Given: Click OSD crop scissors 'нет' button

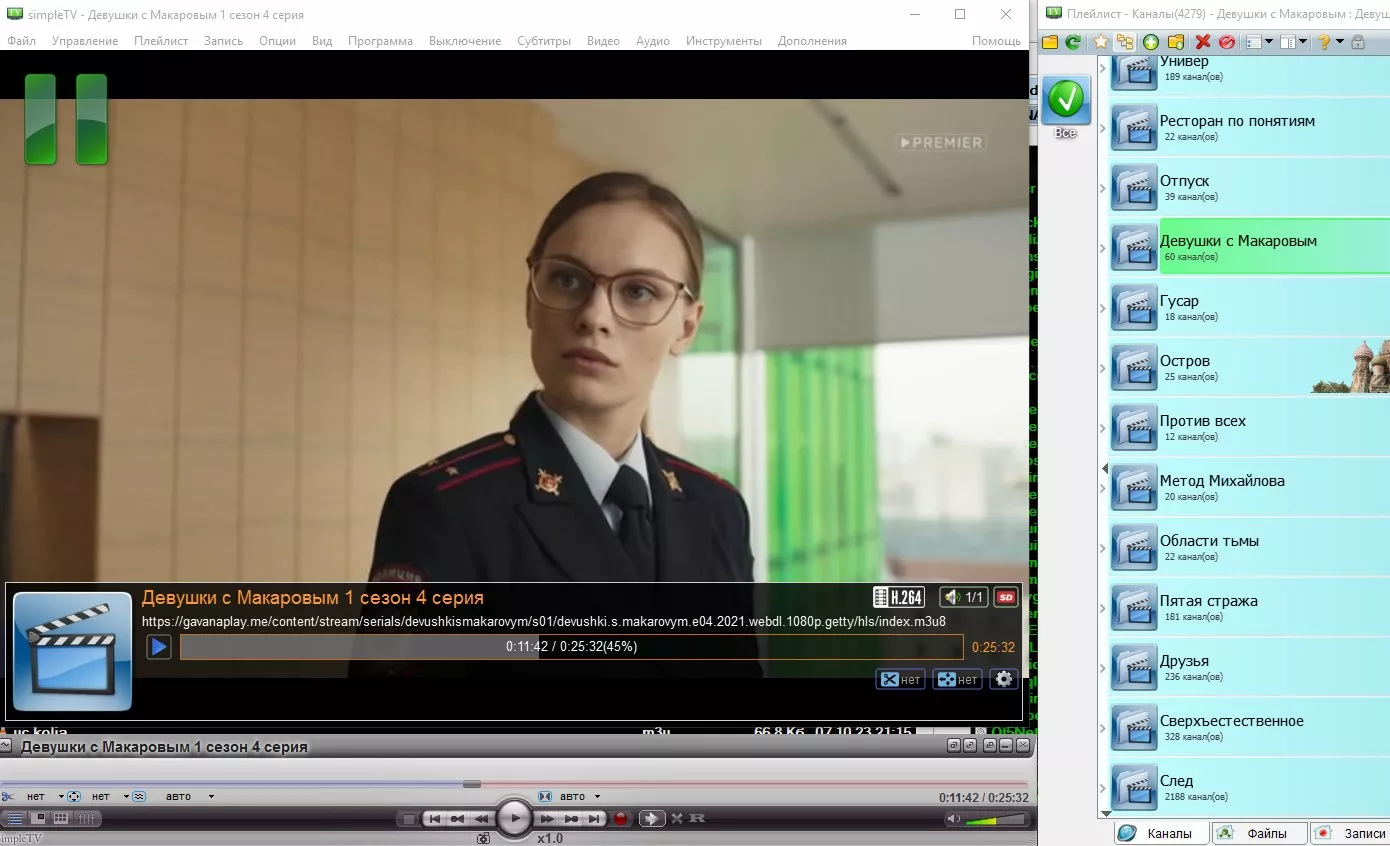Looking at the screenshot, I should point(901,679).
